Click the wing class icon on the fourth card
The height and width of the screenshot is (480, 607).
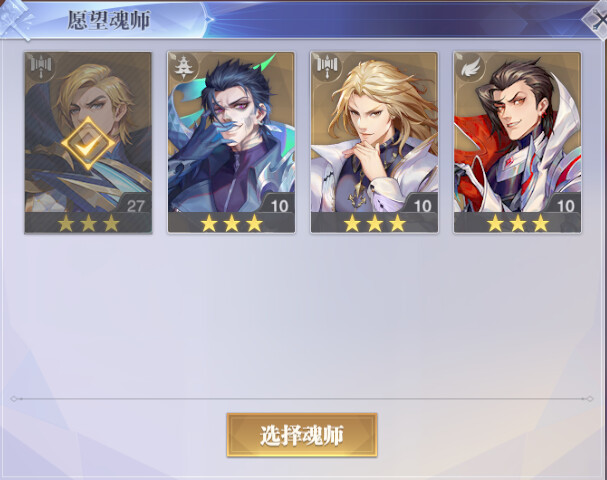pos(470,67)
